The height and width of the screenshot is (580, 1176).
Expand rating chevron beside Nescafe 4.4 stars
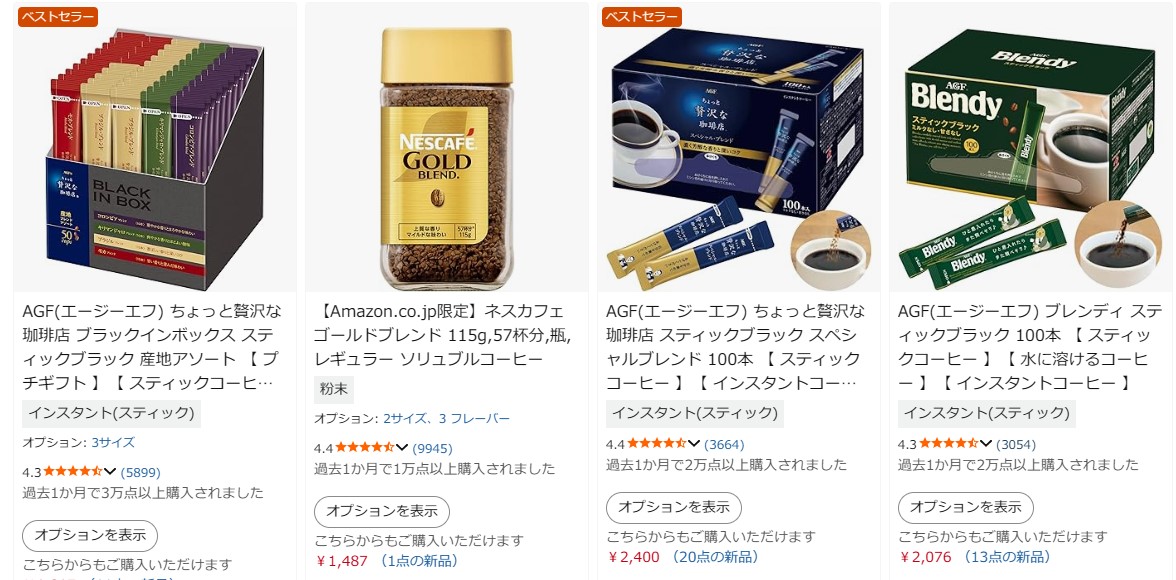coord(402,448)
